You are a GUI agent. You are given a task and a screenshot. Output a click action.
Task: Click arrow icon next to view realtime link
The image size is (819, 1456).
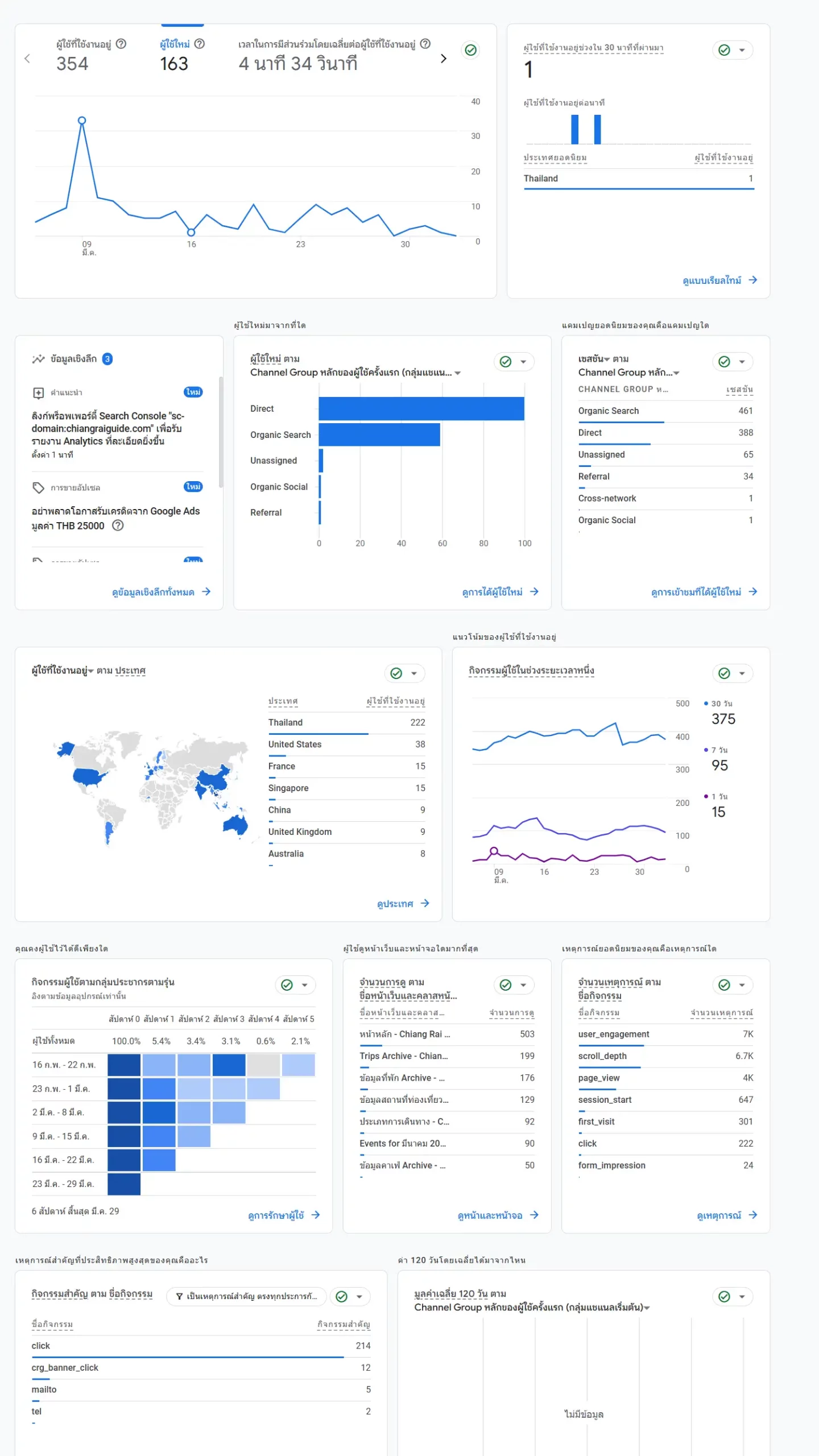click(752, 280)
